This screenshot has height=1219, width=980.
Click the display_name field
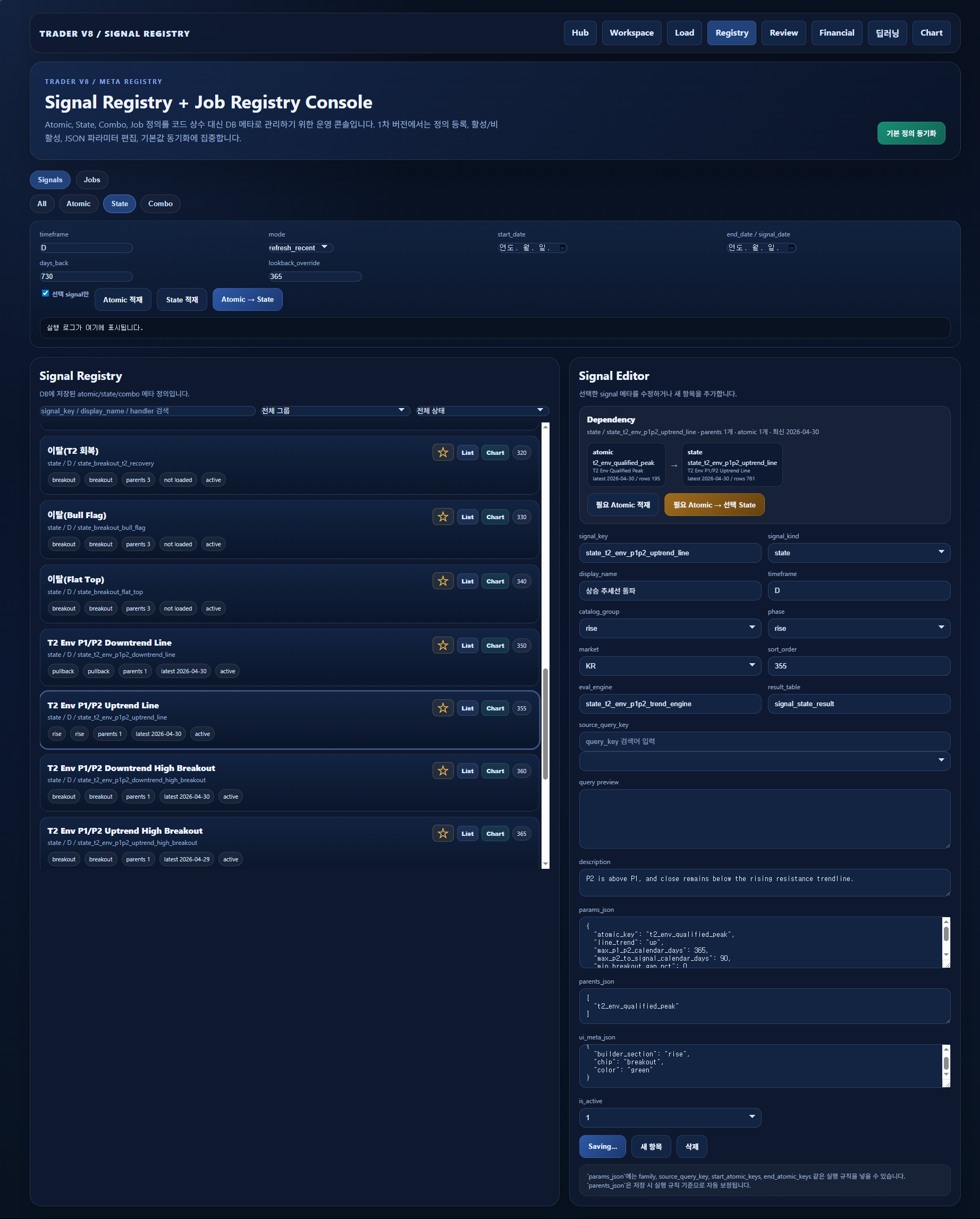[670, 590]
